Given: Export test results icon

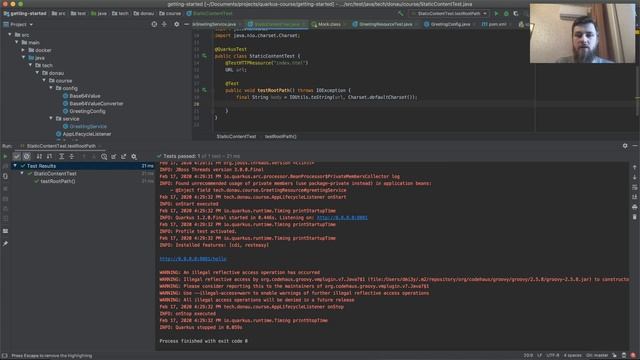Looking at the screenshot, I should pos(124,156).
